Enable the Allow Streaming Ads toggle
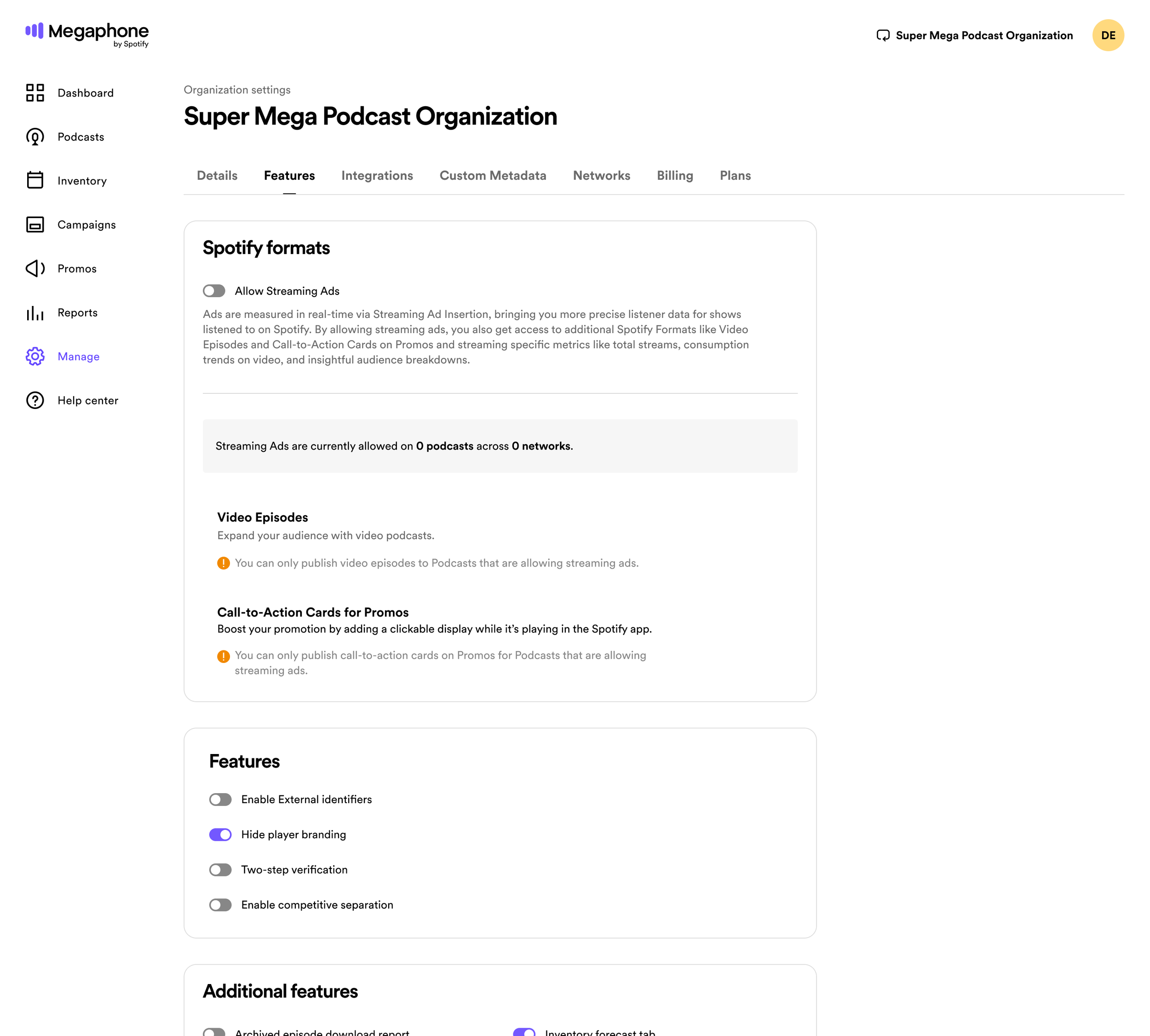The height and width of the screenshot is (1036, 1150). point(214,291)
